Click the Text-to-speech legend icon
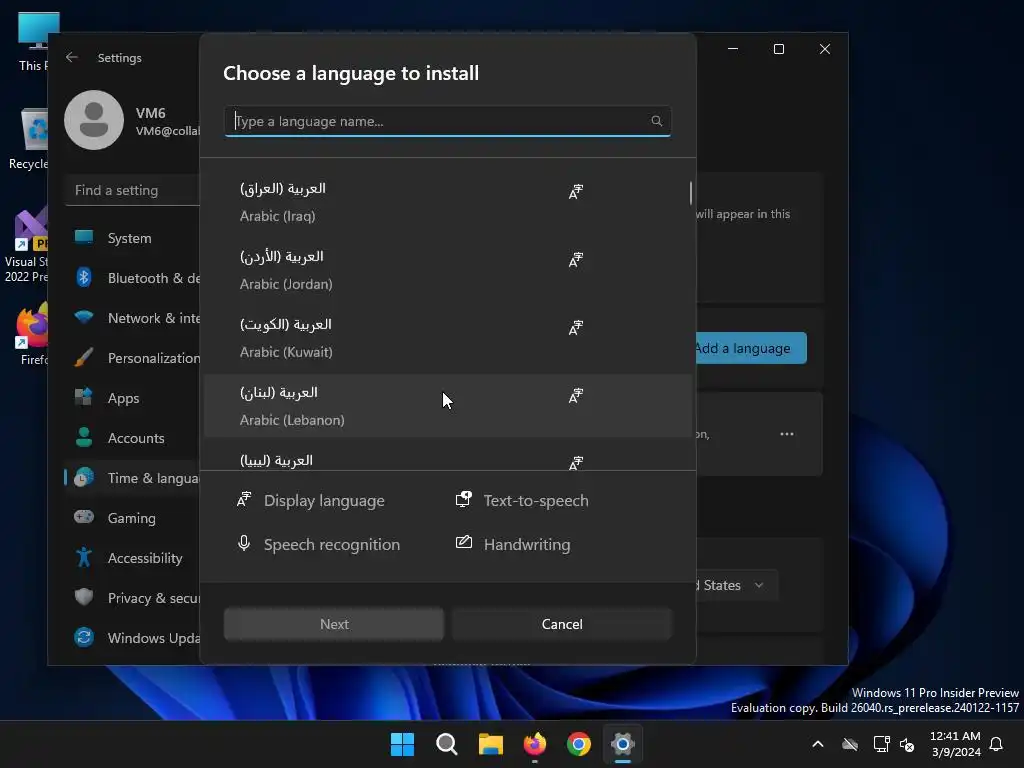This screenshot has width=1024, height=768. 463,500
